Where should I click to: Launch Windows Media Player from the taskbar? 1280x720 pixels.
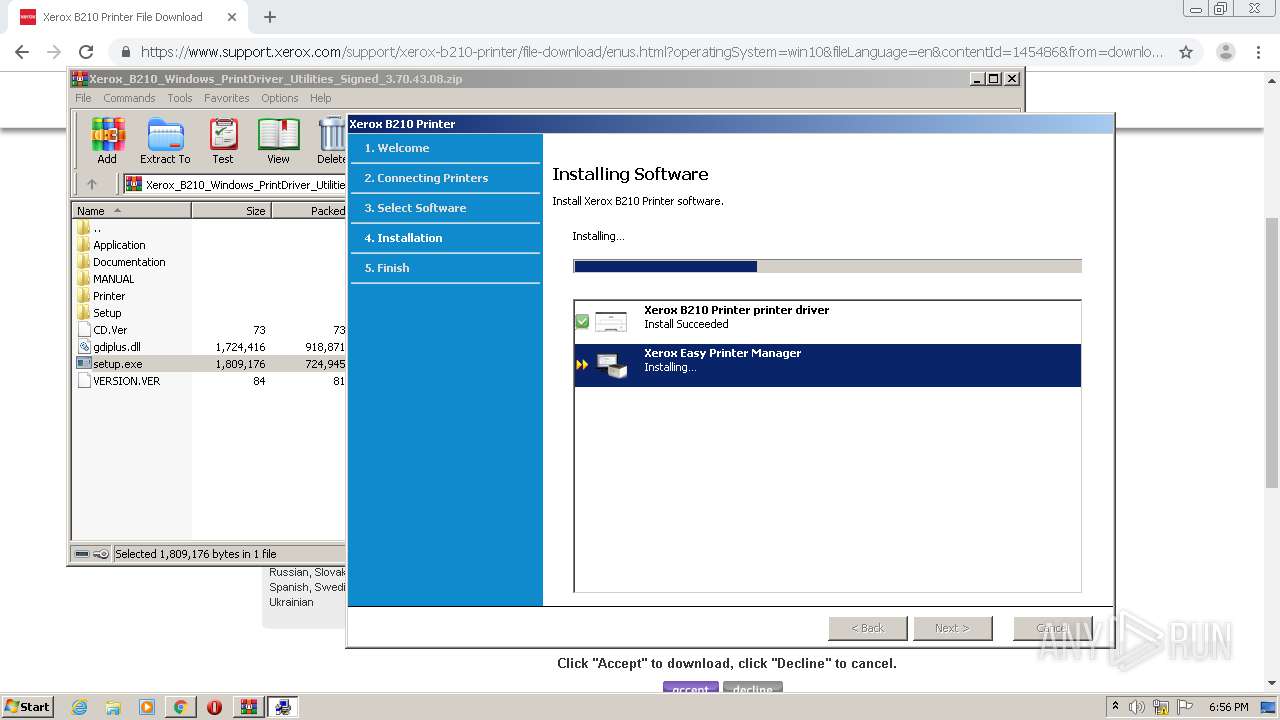pyautogui.click(x=147, y=707)
